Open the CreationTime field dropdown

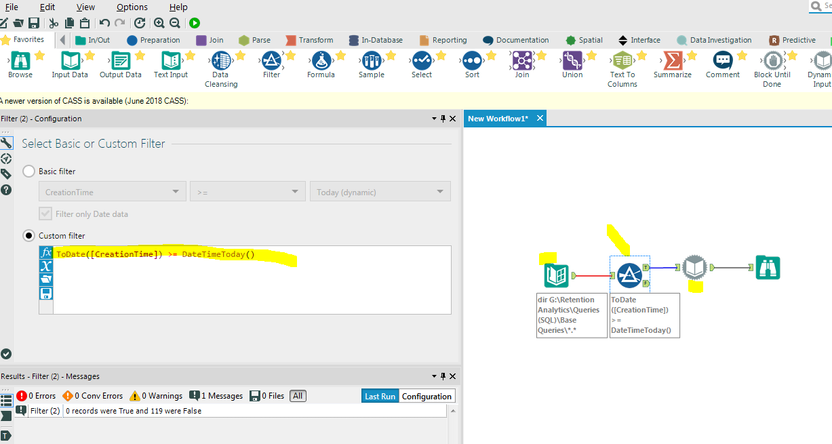112,192
